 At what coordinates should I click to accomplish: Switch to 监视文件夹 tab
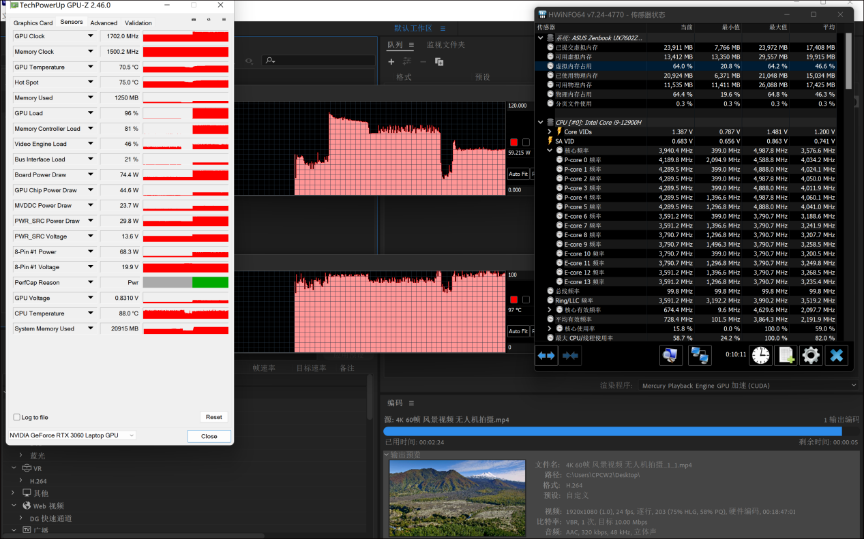pyautogui.click(x=446, y=45)
